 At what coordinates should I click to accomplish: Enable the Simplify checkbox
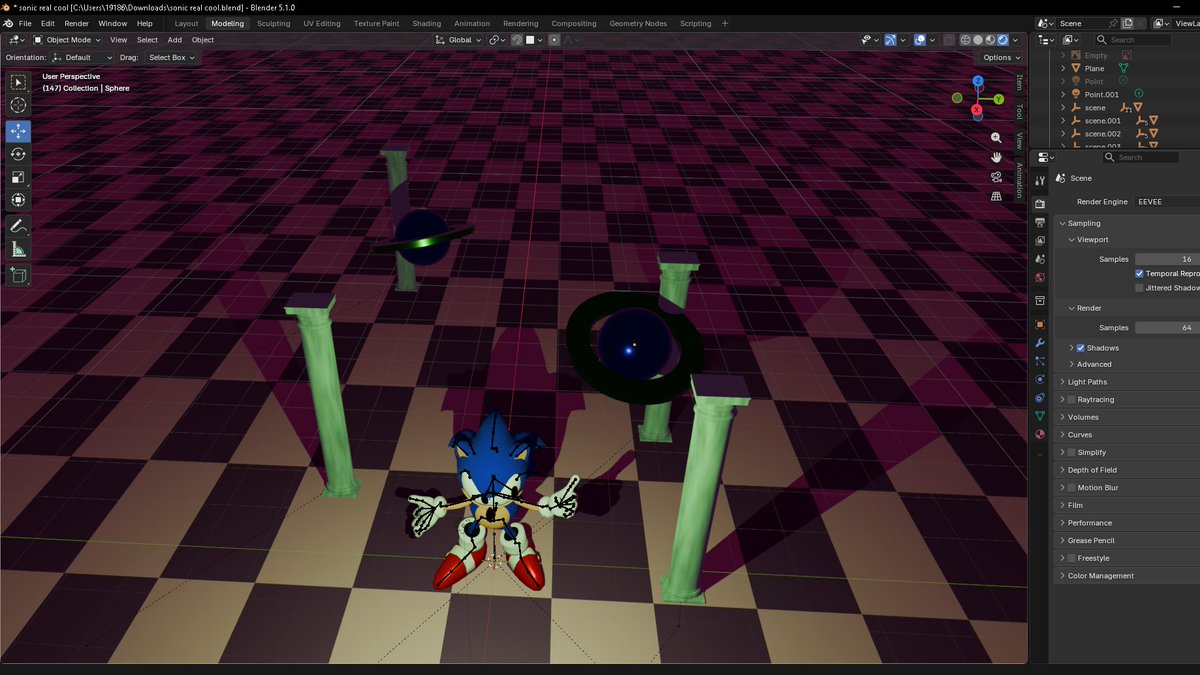[x=1071, y=452]
